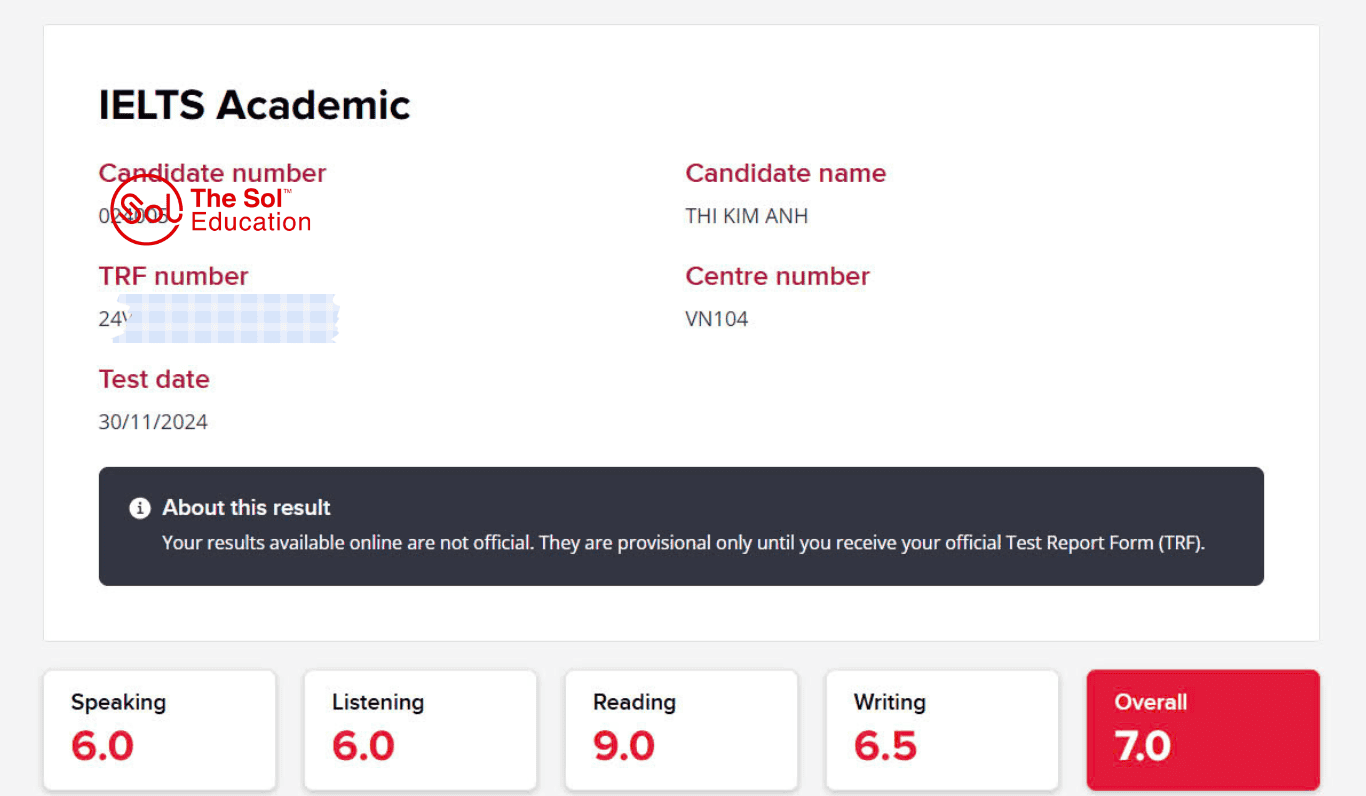Viewport: 1366px width, 796px height.
Task: Click the circular Sol logo emblem
Action: (x=145, y=210)
